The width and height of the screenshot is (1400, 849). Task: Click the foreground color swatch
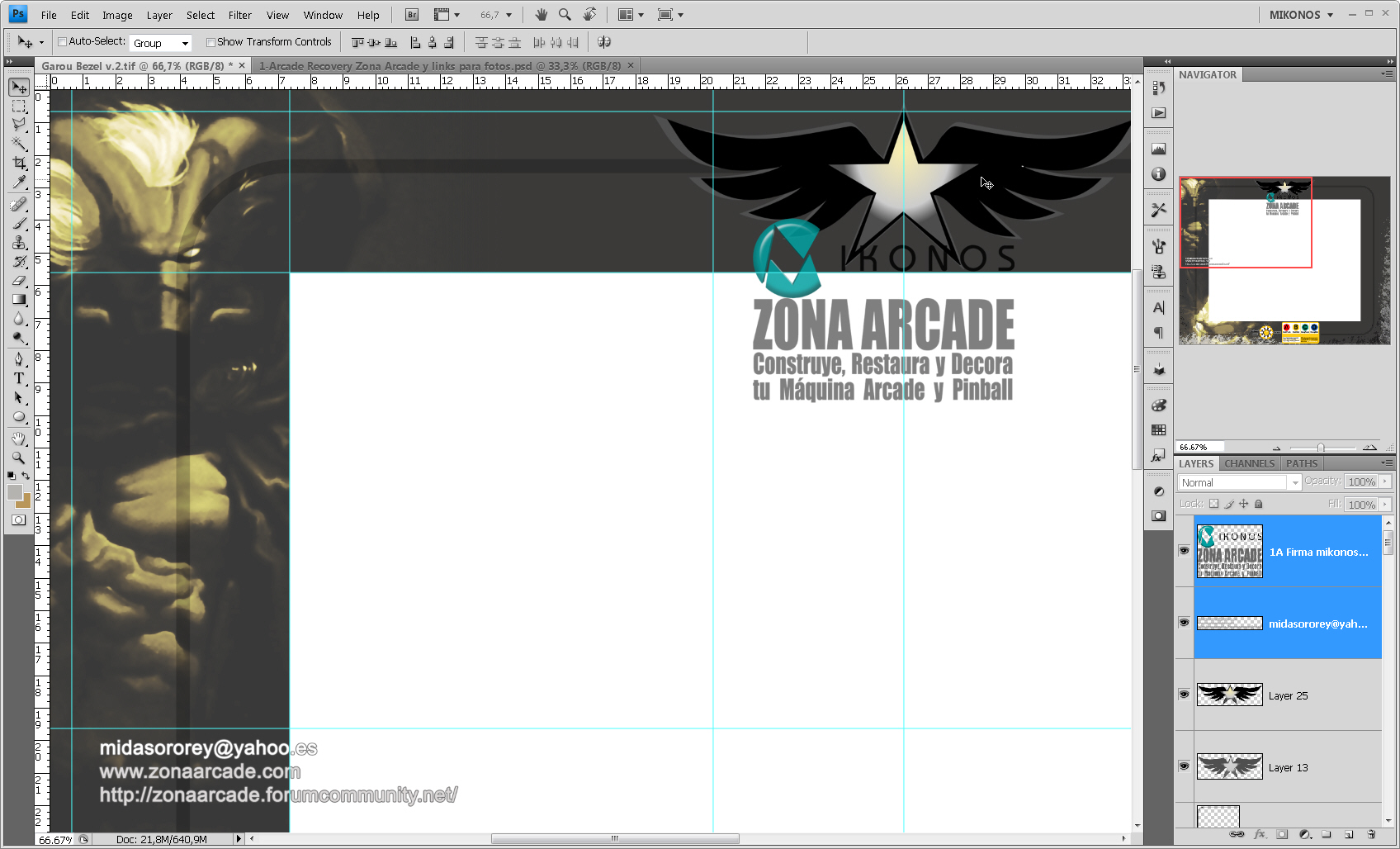coord(15,492)
